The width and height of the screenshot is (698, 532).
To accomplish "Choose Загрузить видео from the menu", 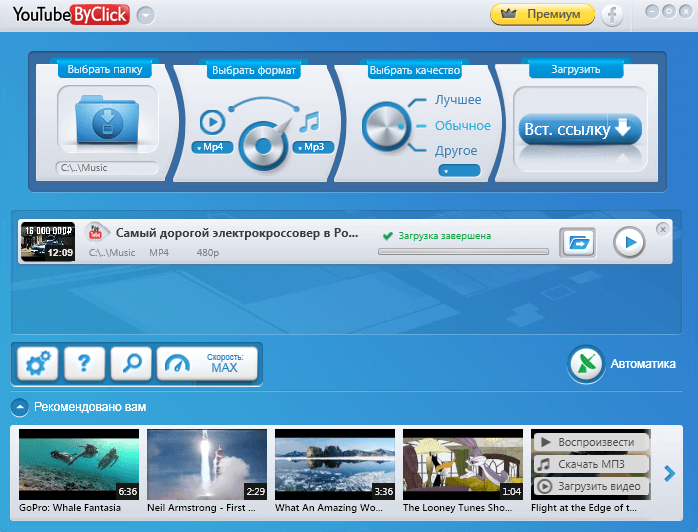I will [x=591, y=487].
